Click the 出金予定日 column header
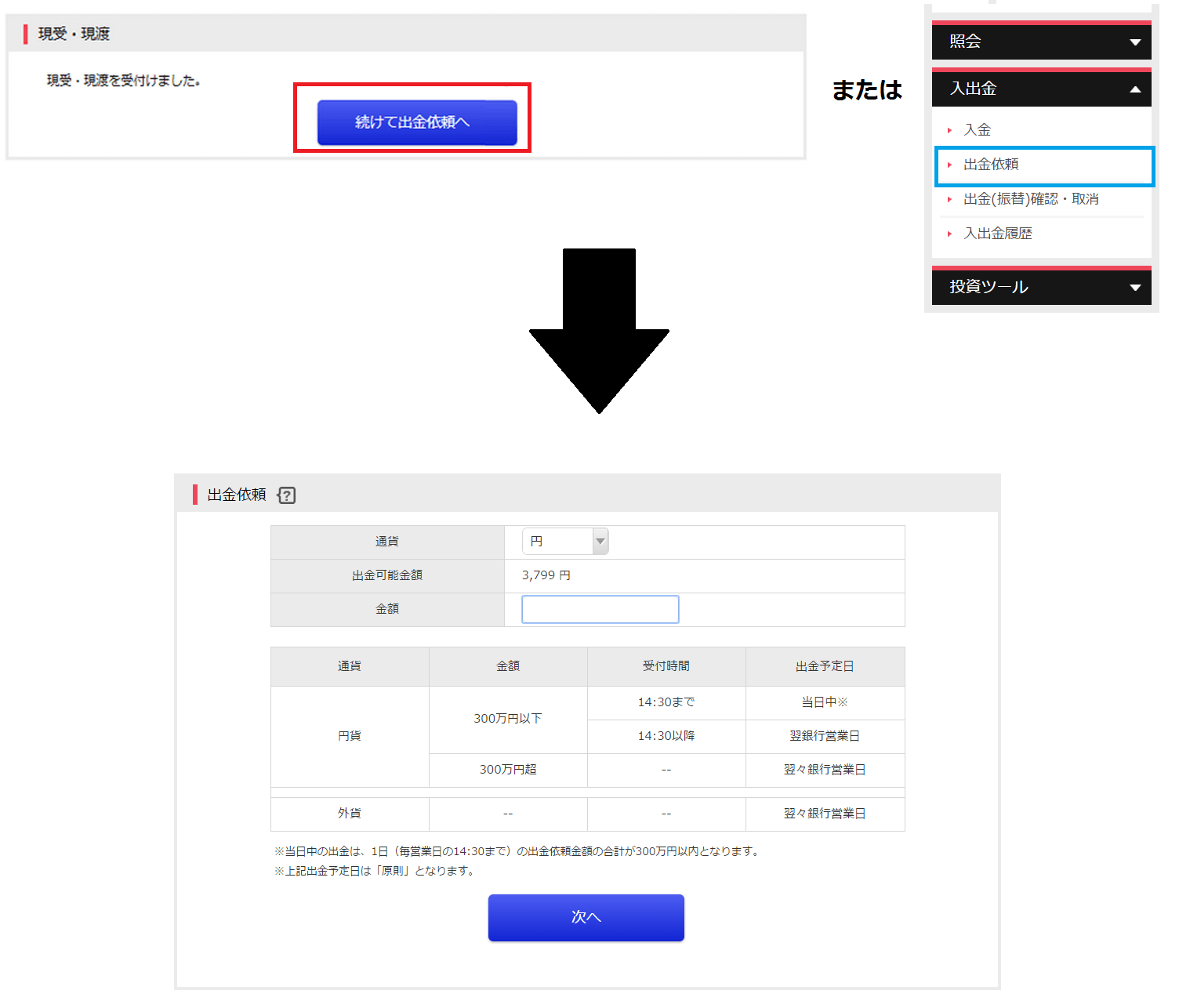1179x1008 pixels. 824,666
